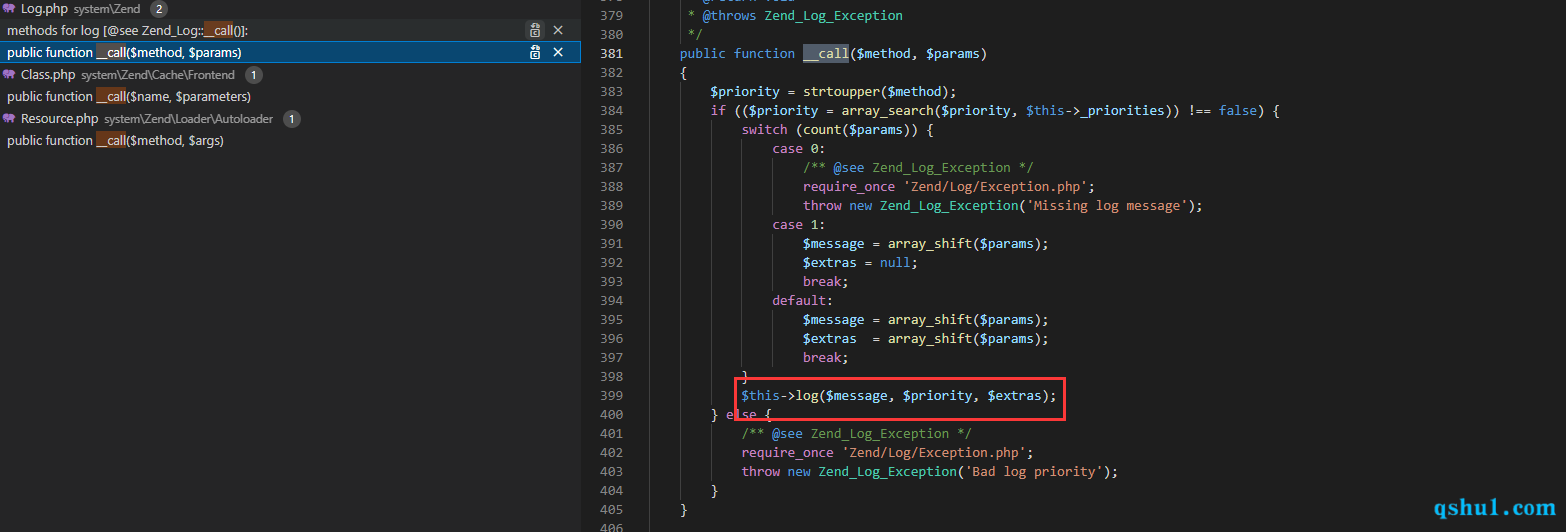The image size is (1566, 532).
Task: Click line number 381 in the gutter
Action: point(612,54)
